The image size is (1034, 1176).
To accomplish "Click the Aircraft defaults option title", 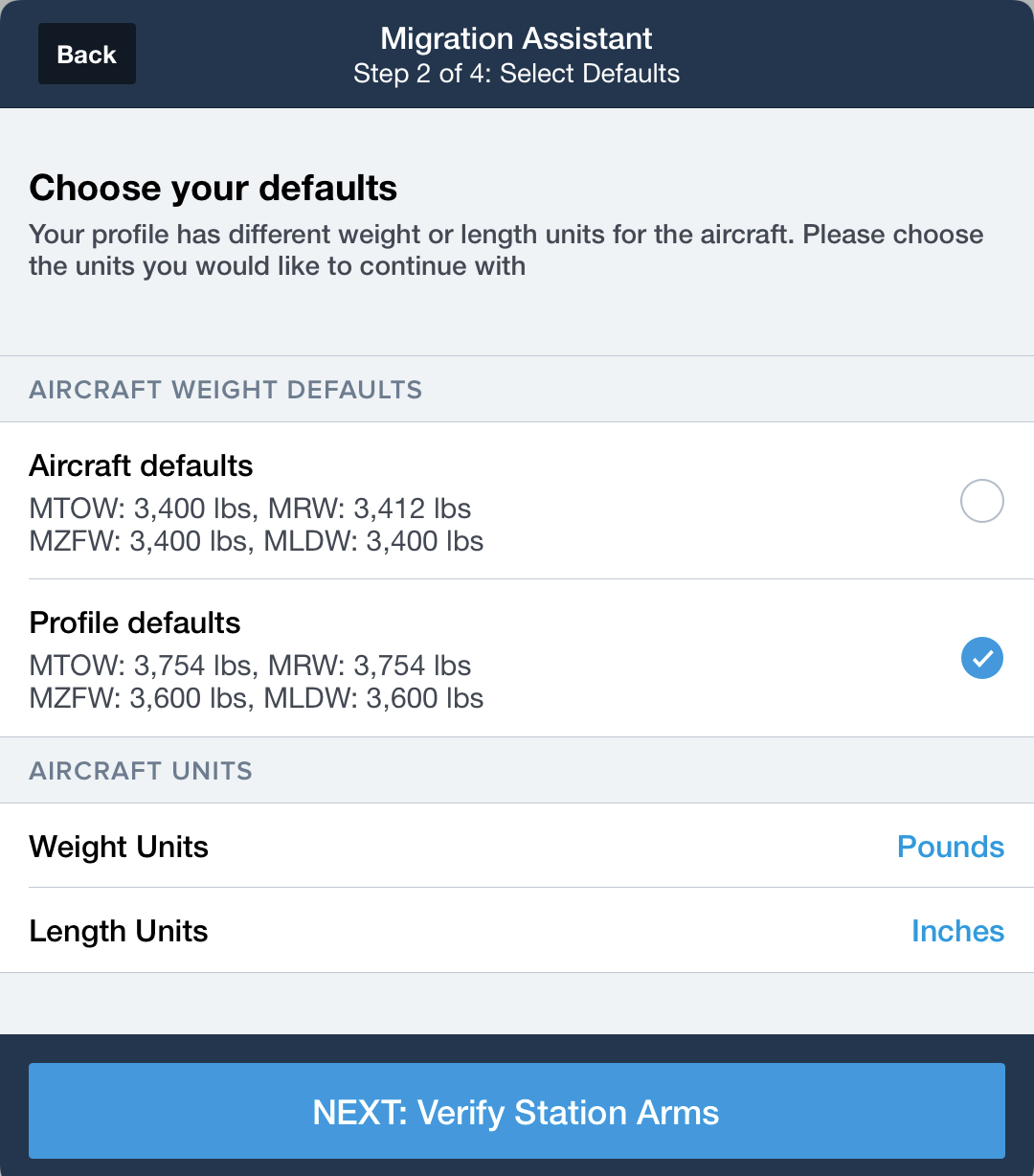I will click(142, 465).
